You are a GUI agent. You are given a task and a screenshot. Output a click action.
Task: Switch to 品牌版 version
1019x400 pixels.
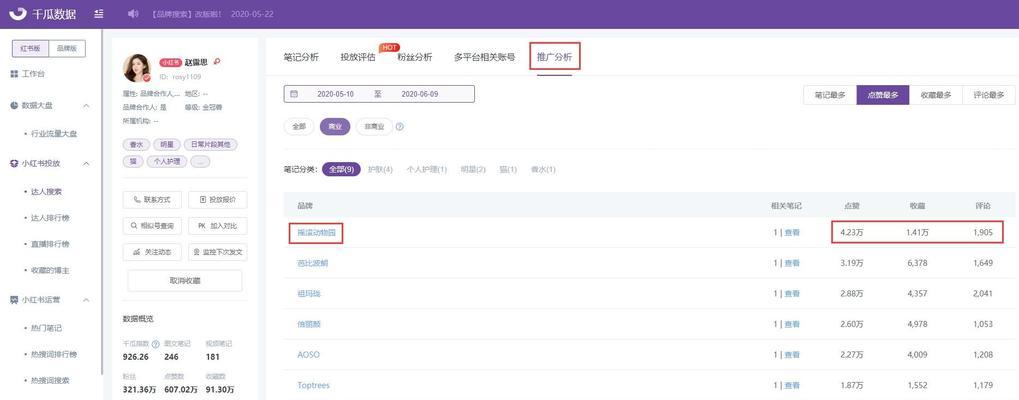point(66,49)
